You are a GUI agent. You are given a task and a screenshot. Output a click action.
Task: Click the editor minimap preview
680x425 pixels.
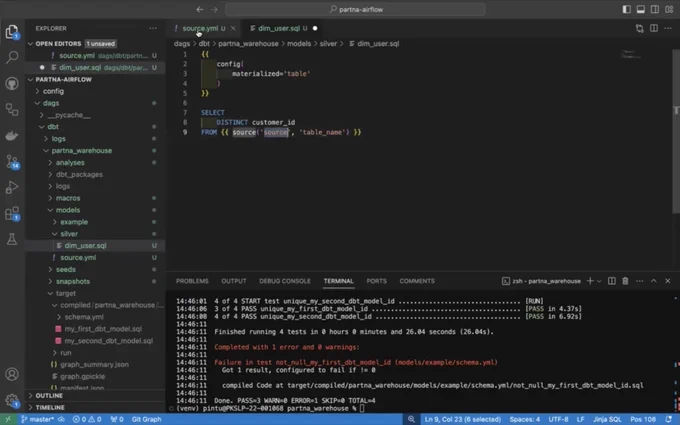(631, 55)
